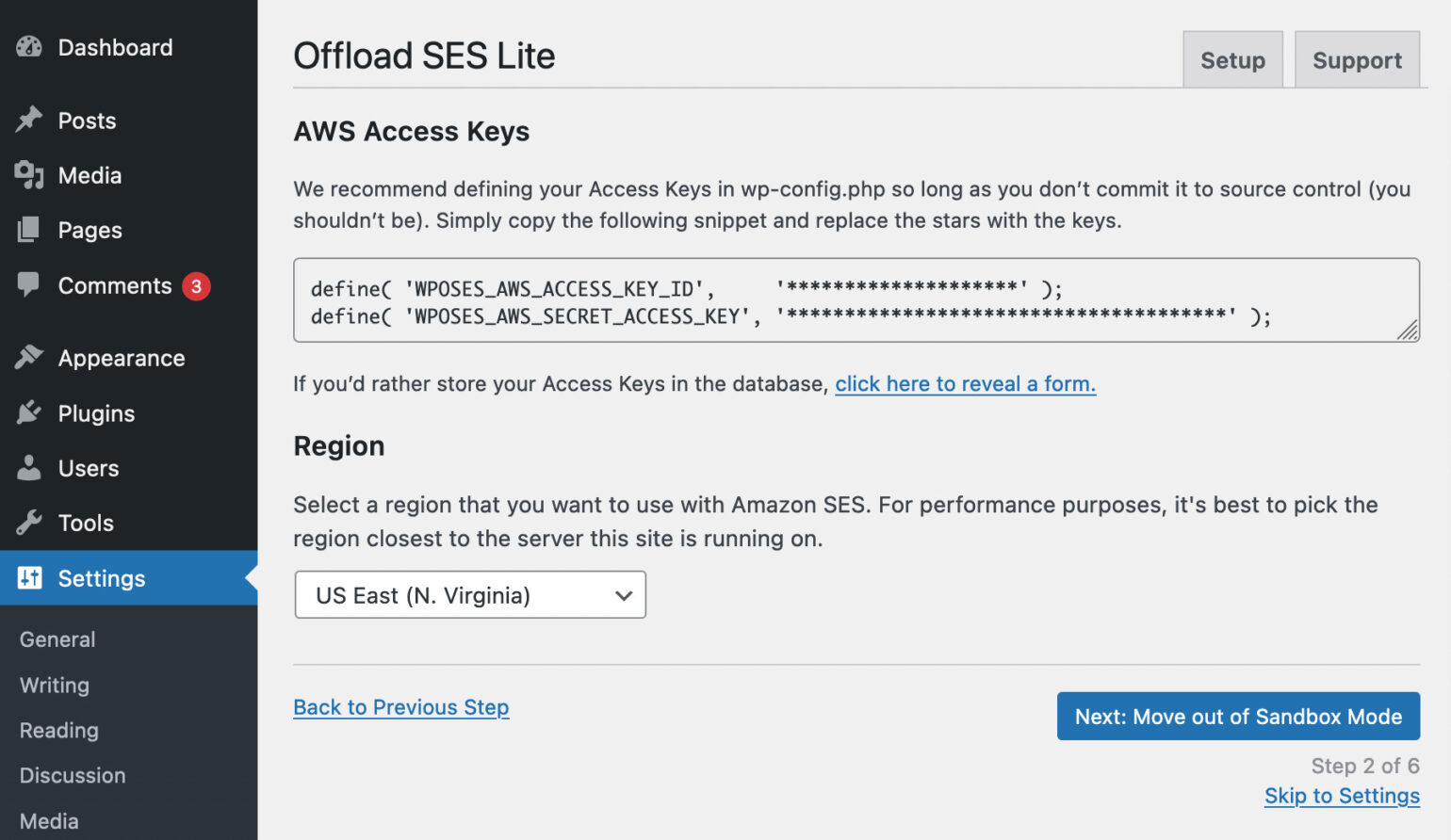Image resolution: width=1451 pixels, height=840 pixels.
Task: Click the Posts pushpin icon
Action: 29,120
